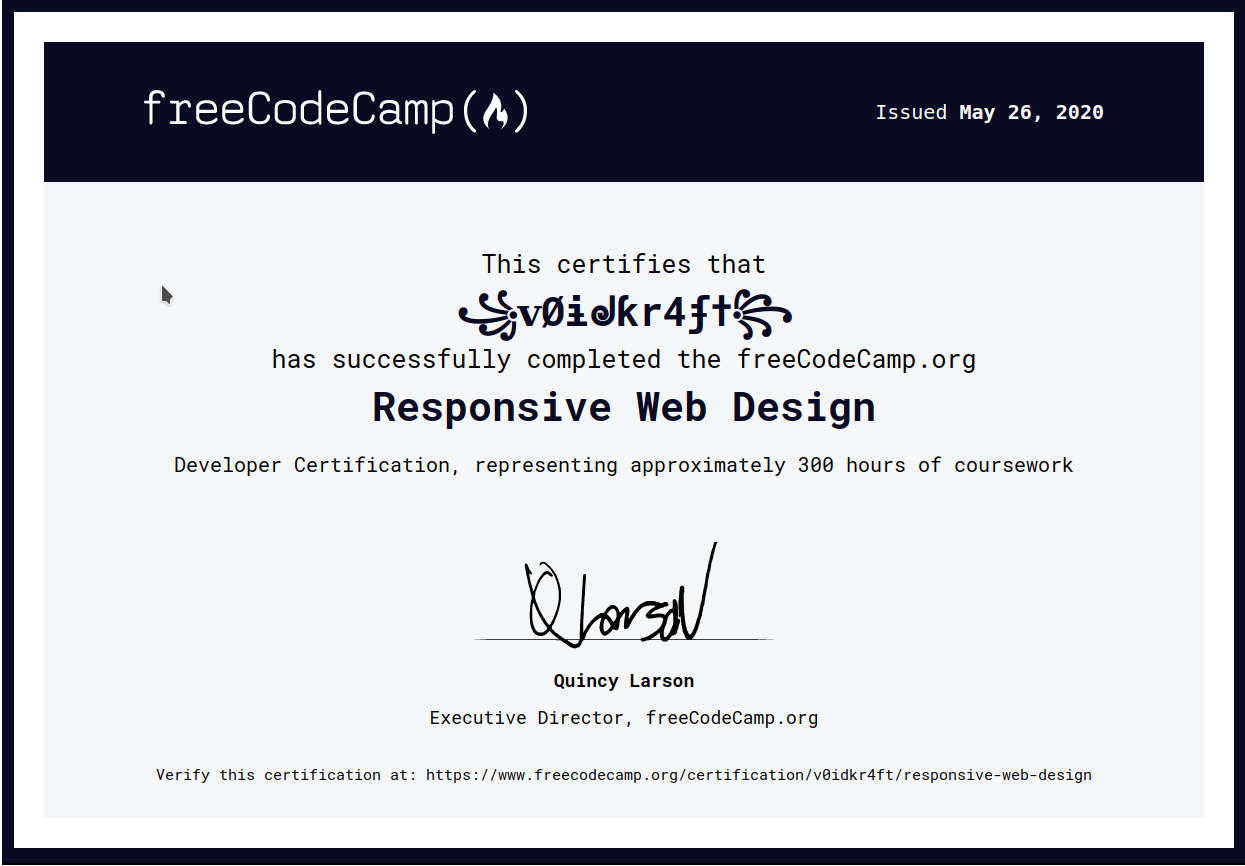Image resolution: width=1245 pixels, height=866 pixels.
Task: Open the certification verification URL
Action: click(x=759, y=775)
